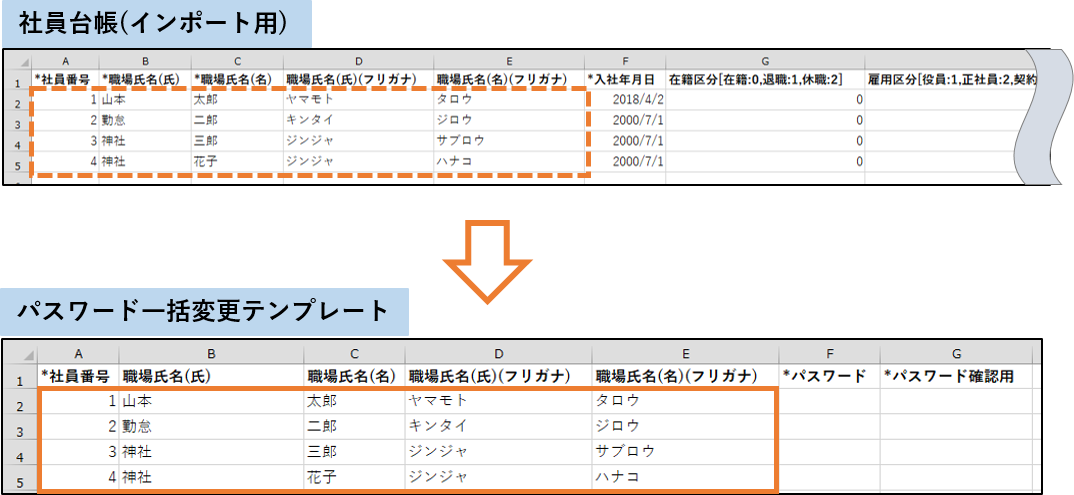The height and width of the screenshot is (495, 1074).
Task: Click column D header in the password template
Action: (x=497, y=353)
